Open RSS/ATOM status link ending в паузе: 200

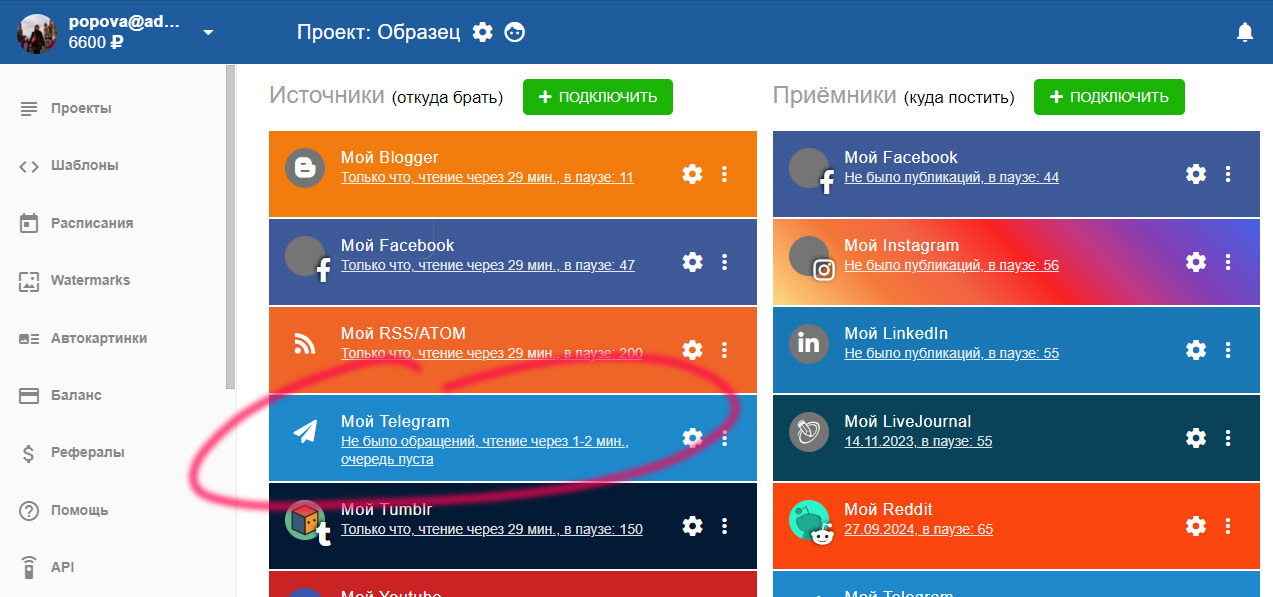coord(492,354)
